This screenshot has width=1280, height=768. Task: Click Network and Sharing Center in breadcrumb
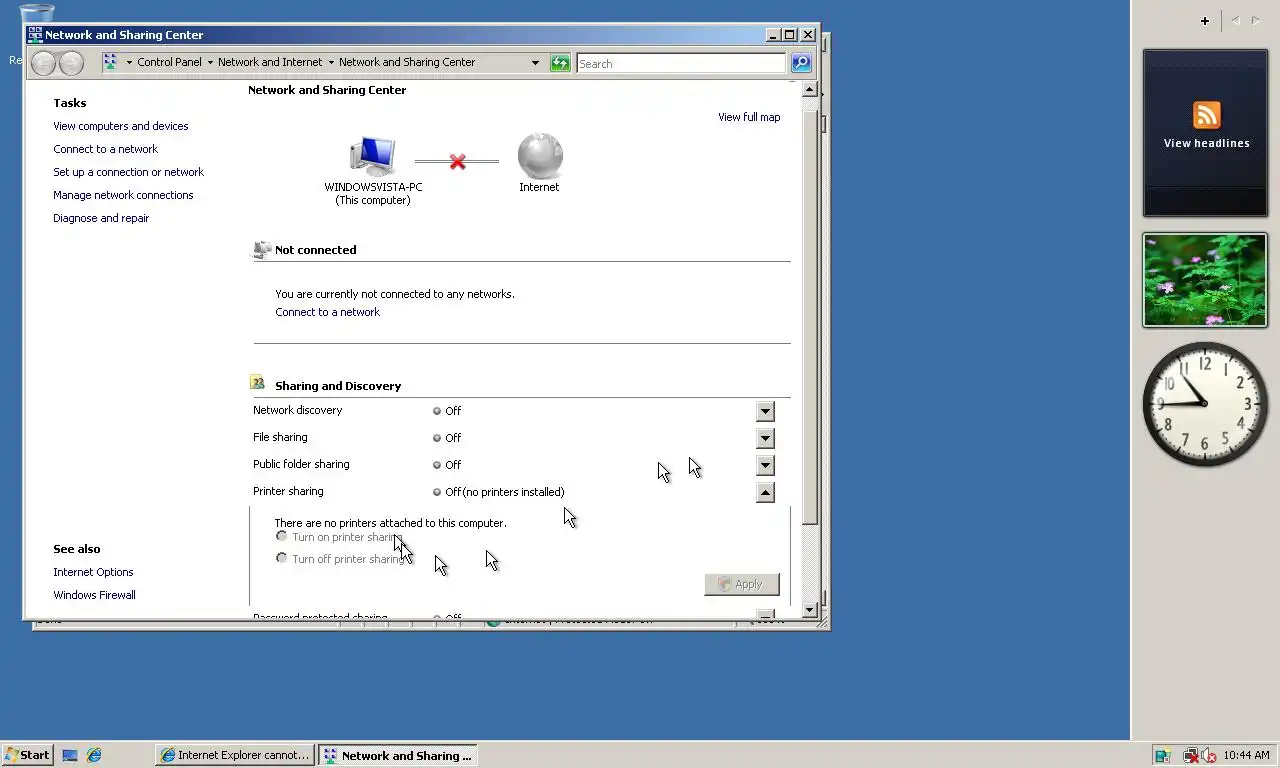click(407, 62)
